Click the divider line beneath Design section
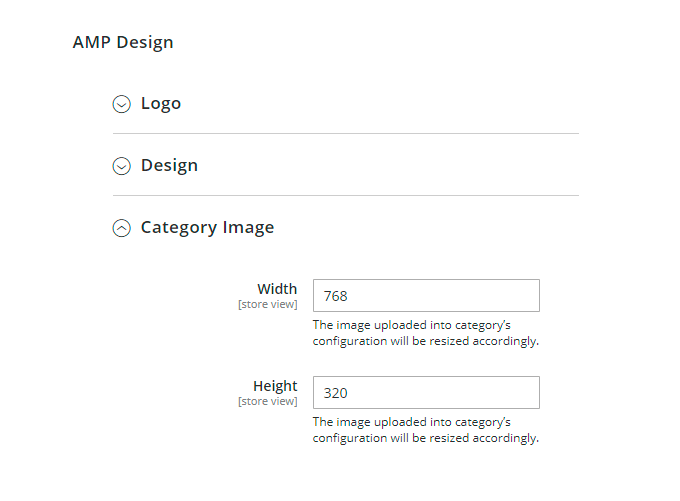This screenshot has height=501, width=680. pyautogui.click(x=345, y=196)
